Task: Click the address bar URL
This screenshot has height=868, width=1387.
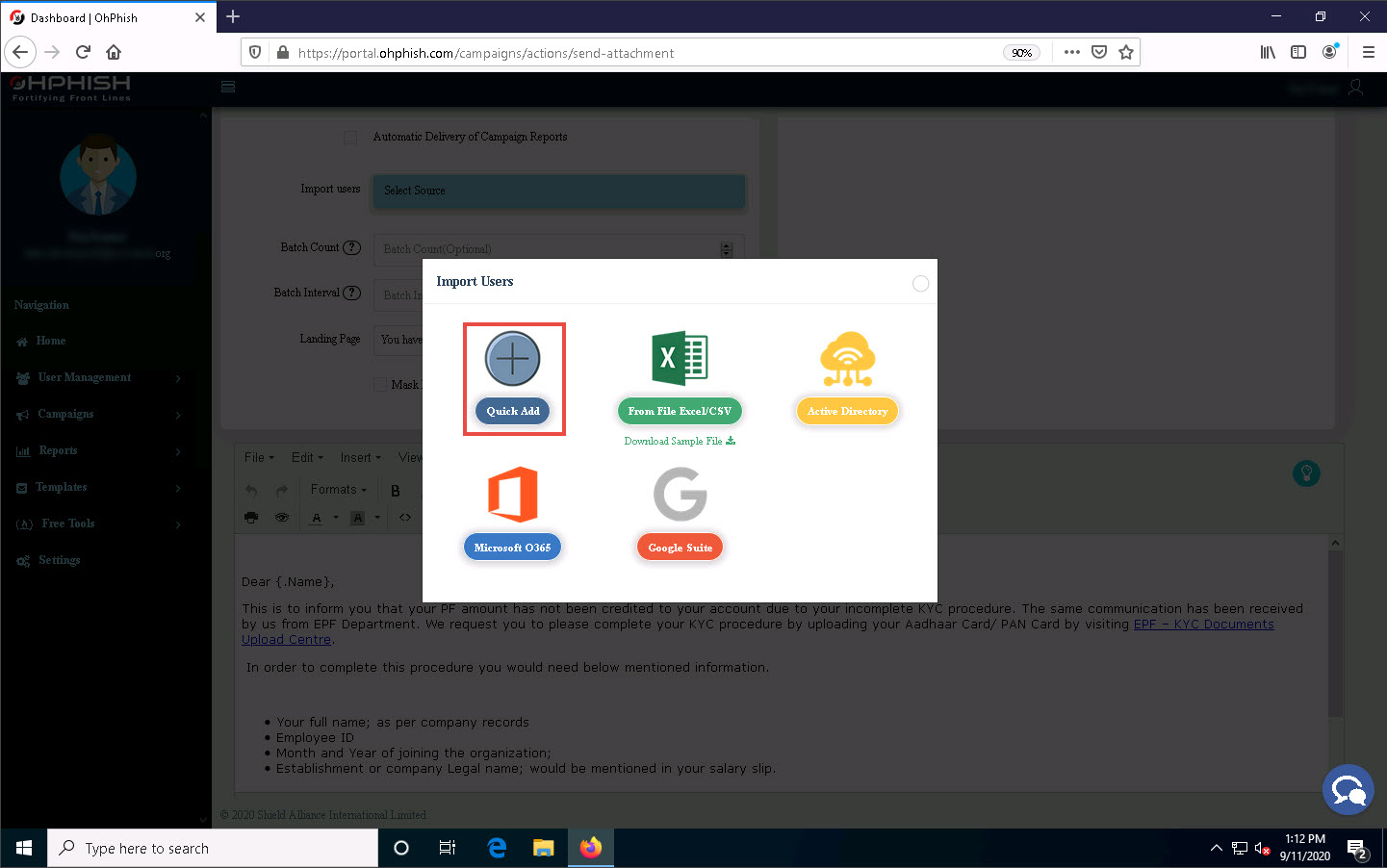Action: coord(486,53)
